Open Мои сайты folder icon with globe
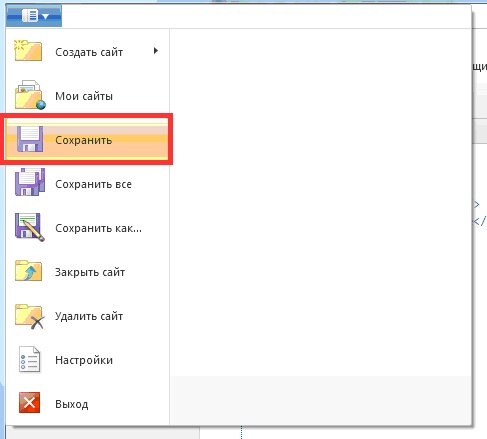487x439 pixels. [x=30, y=95]
